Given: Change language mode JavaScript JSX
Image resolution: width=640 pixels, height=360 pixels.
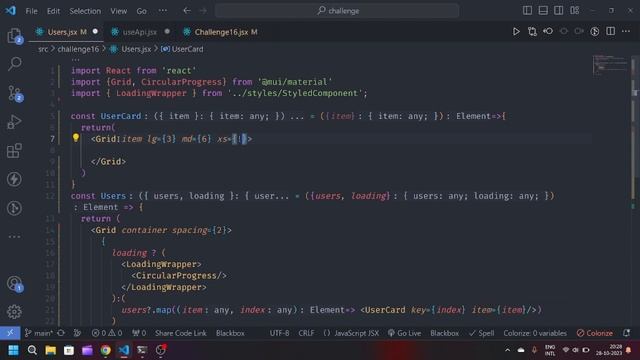Looking at the screenshot, I should pyautogui.click(x=356, y=333).
